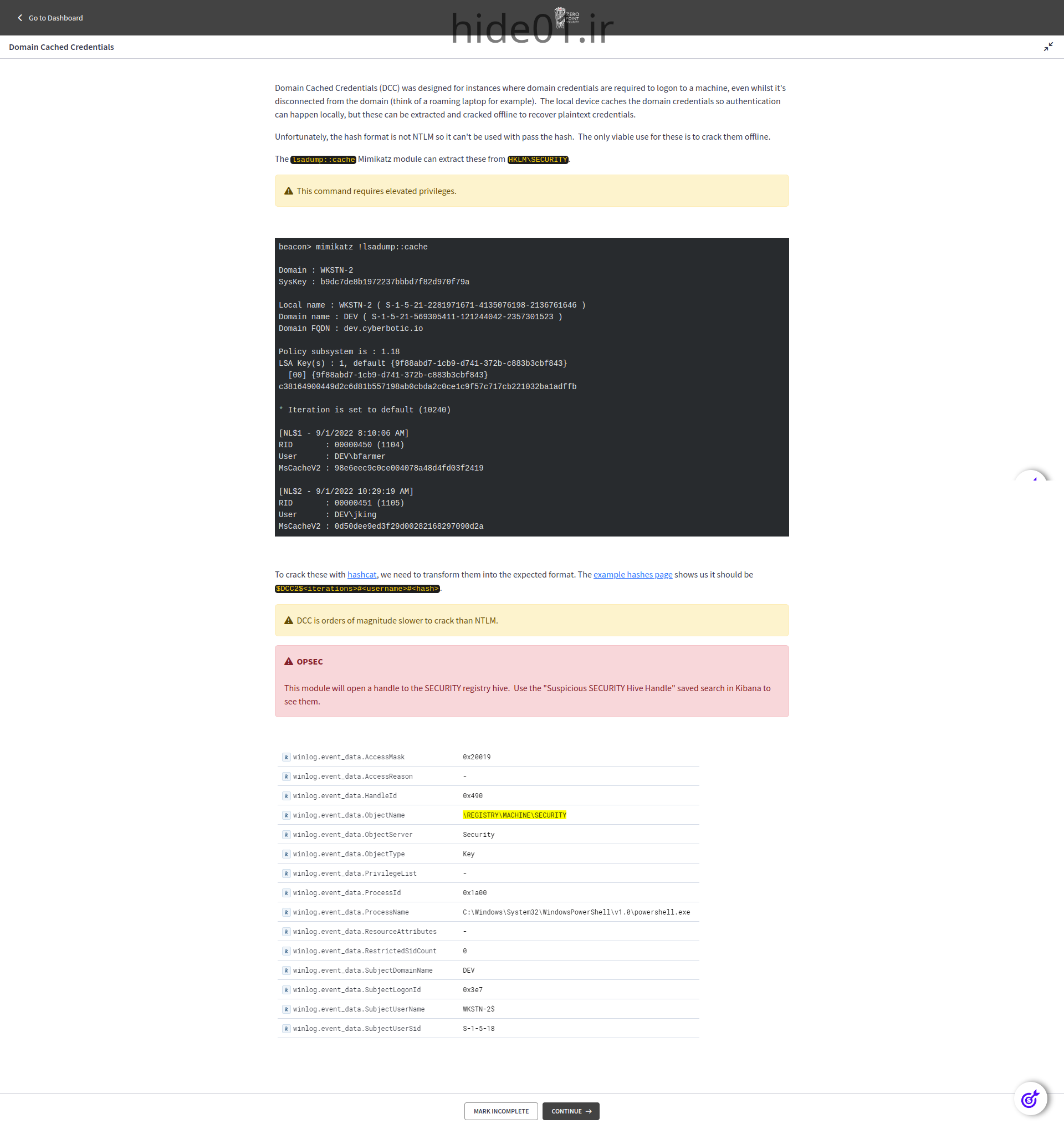Click 'Domain FQDN : dev.cyberbotic.io' line
The width and height of the screenshot is (1064, 1129).
point(350,328)
